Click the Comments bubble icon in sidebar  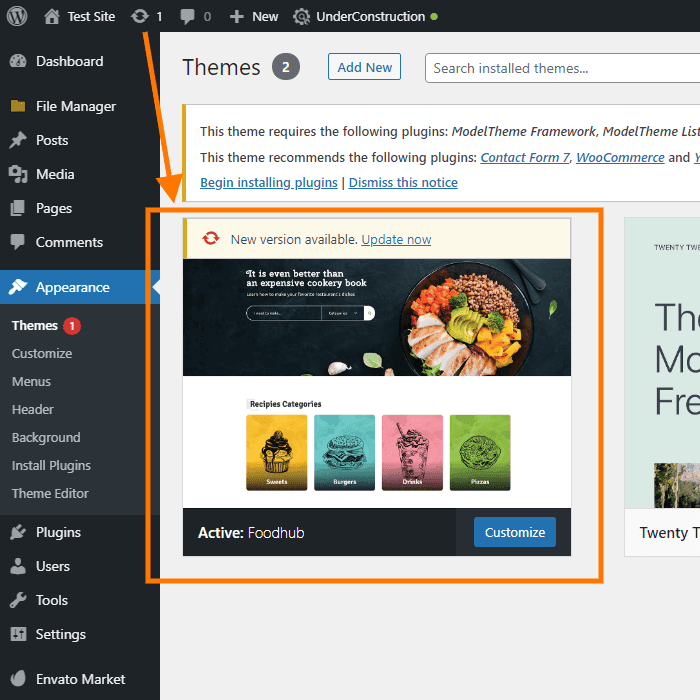coord(18,242)
